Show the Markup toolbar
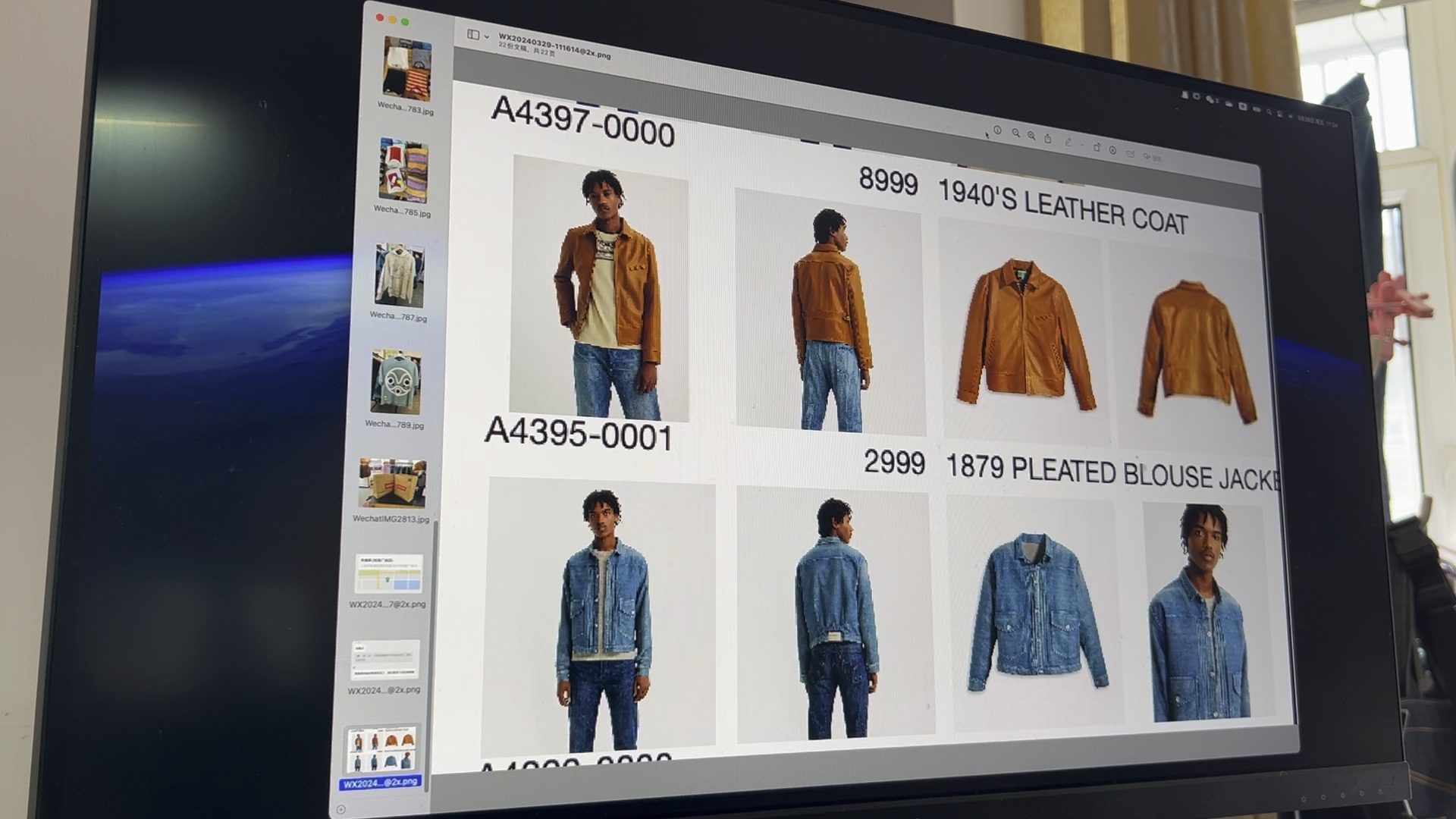The width and height of the screenshot is (1456, 819). tap(1112, 150)
